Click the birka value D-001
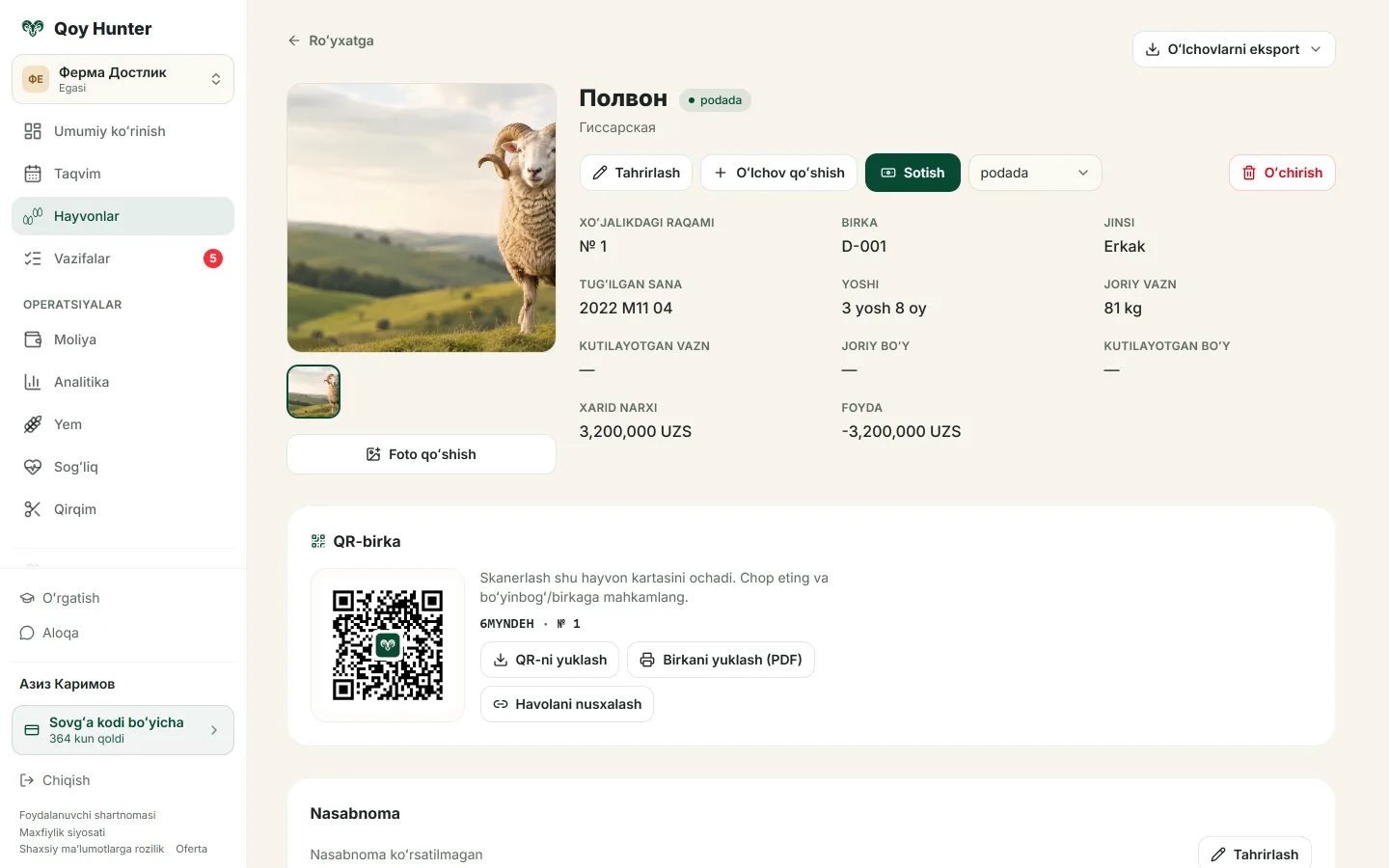This screenshot has height=868, width=1389. [x=864, y=246]
